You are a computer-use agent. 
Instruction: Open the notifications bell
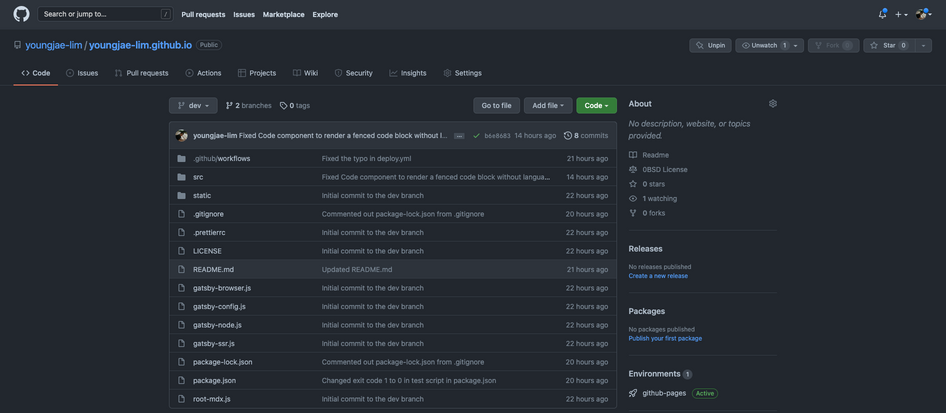pyautogui.click(x=882, y=14)
